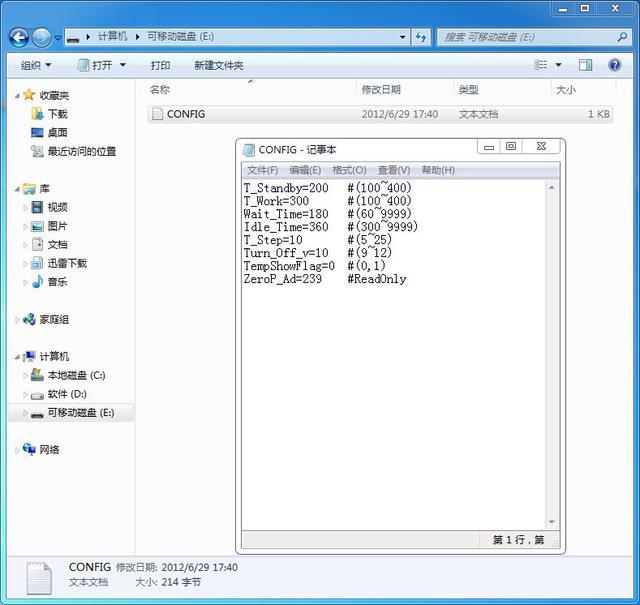Image resolution: width=640 pixels, height=605 pixels.
Task: Click the 网络 icon
Action: tap(29, 449)
